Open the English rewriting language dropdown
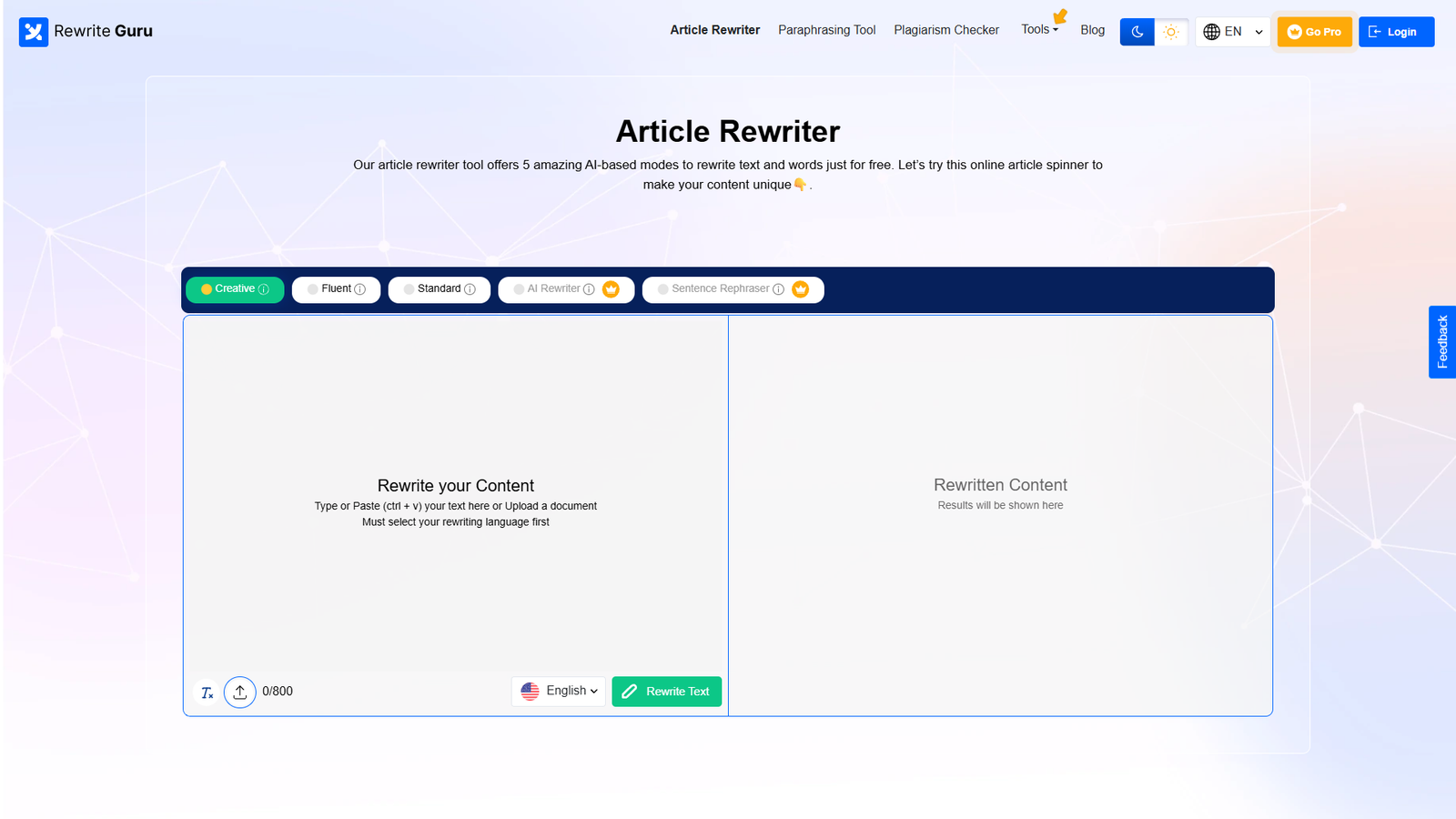The height and width of the screenshot is (819, 1456). tap(559, 692)
